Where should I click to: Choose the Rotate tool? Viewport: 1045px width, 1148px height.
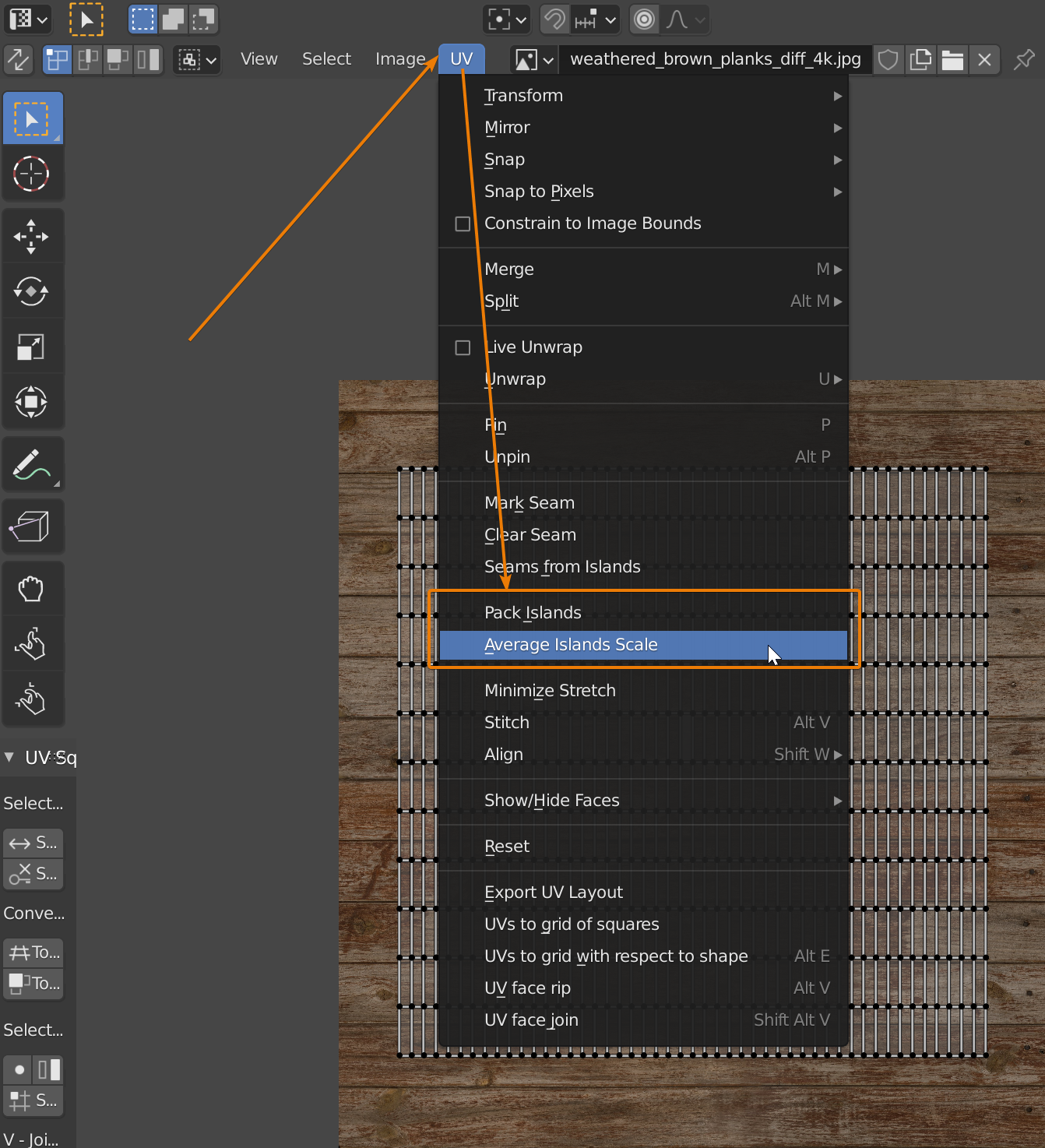point(31,292)
